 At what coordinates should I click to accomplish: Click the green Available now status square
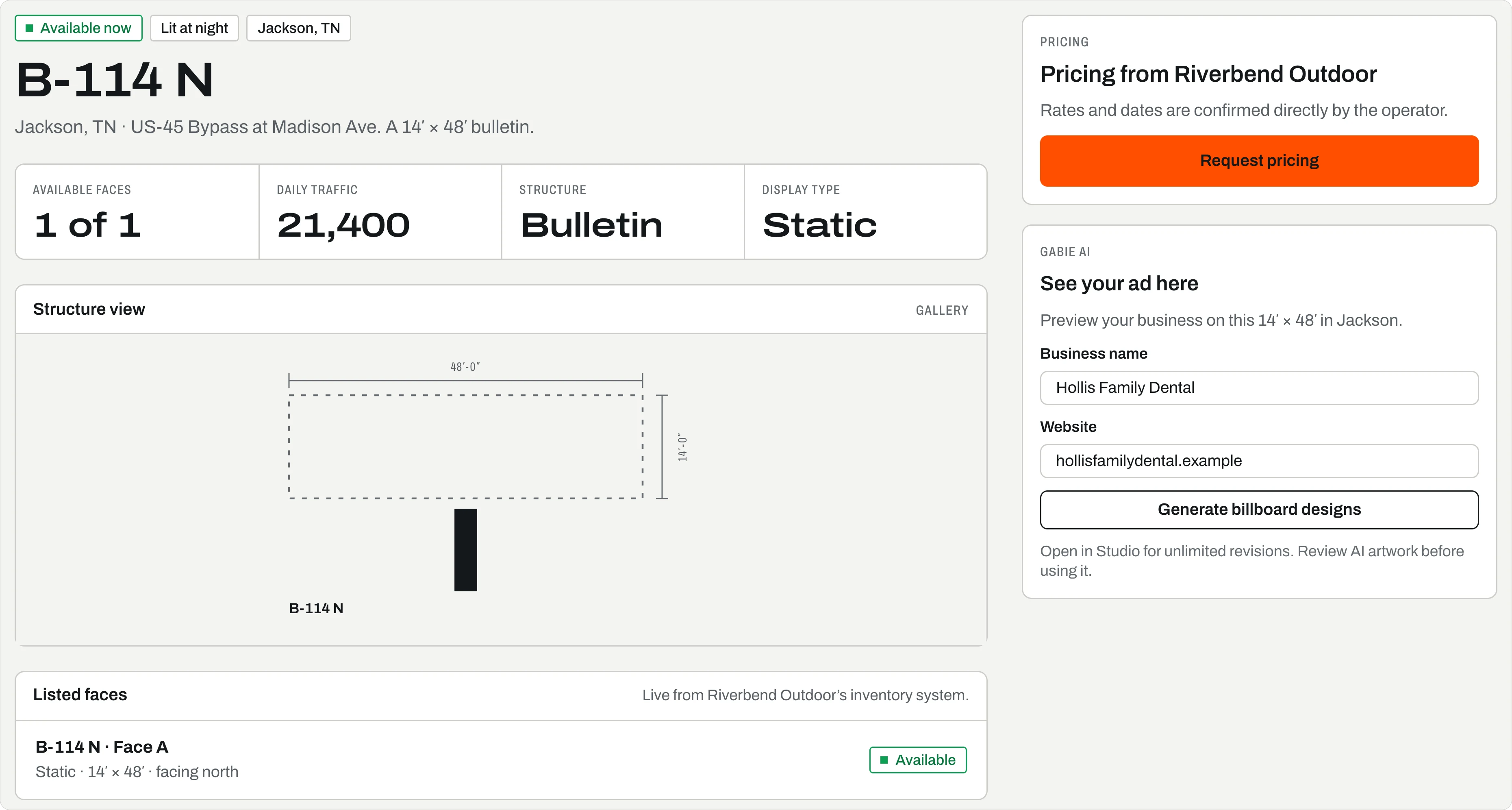(29, 28)
